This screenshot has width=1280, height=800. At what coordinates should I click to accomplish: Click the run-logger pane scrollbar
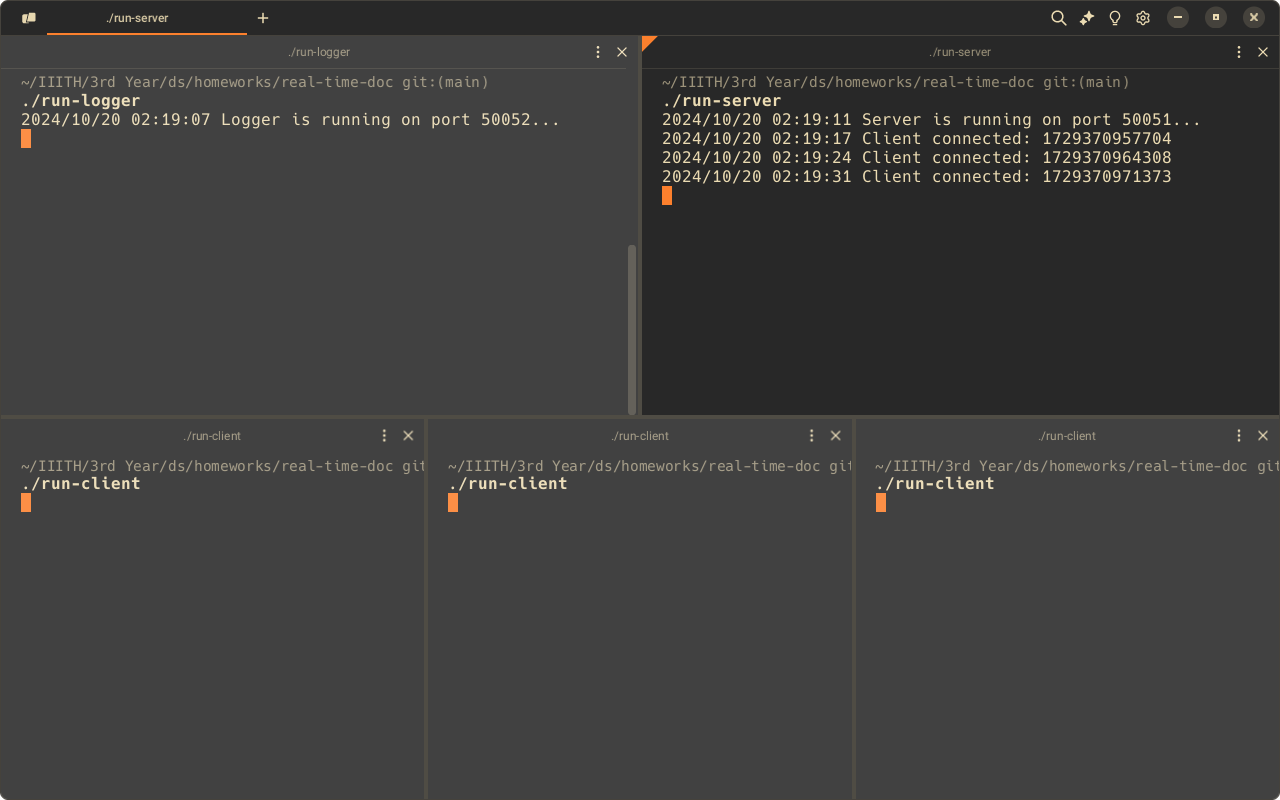coord(632,328)
